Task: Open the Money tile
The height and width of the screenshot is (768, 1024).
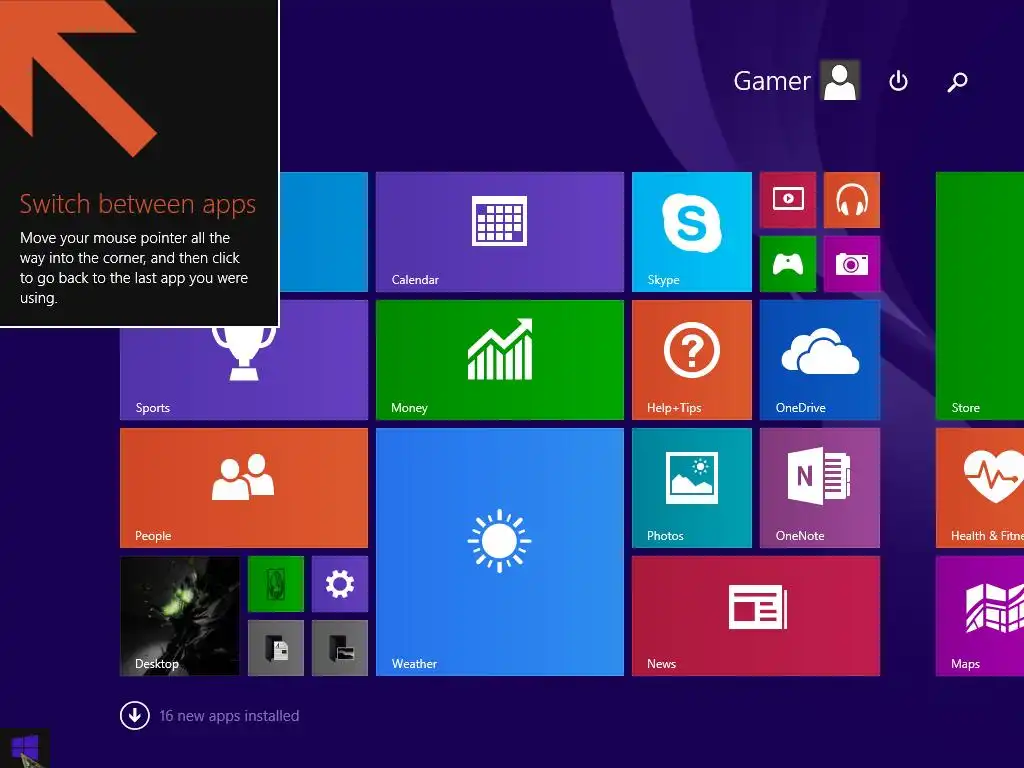Action: coord(500,360)
